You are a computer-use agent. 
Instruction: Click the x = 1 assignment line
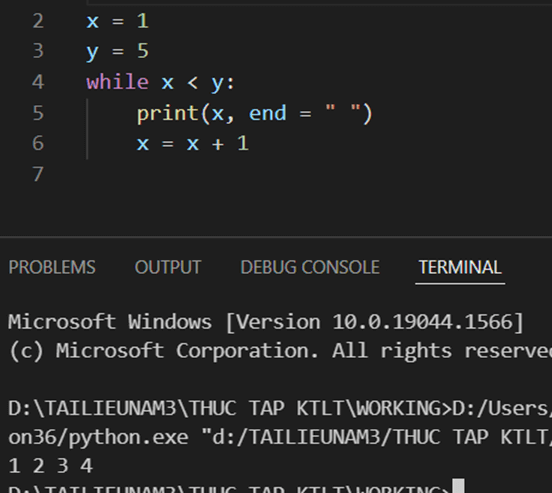coord(118,21)
